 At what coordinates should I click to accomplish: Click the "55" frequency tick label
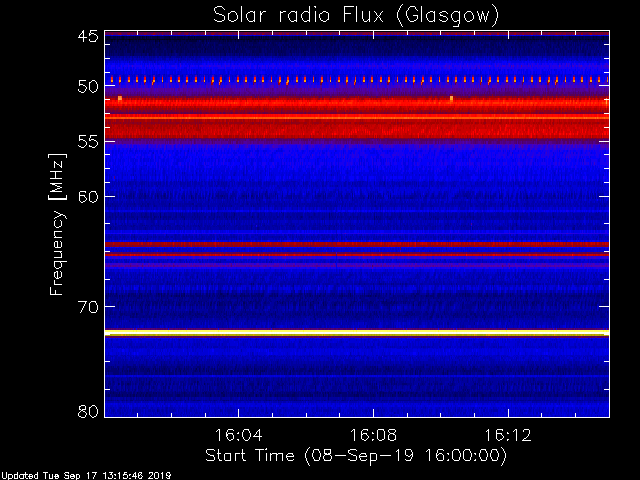coord(88,142)
